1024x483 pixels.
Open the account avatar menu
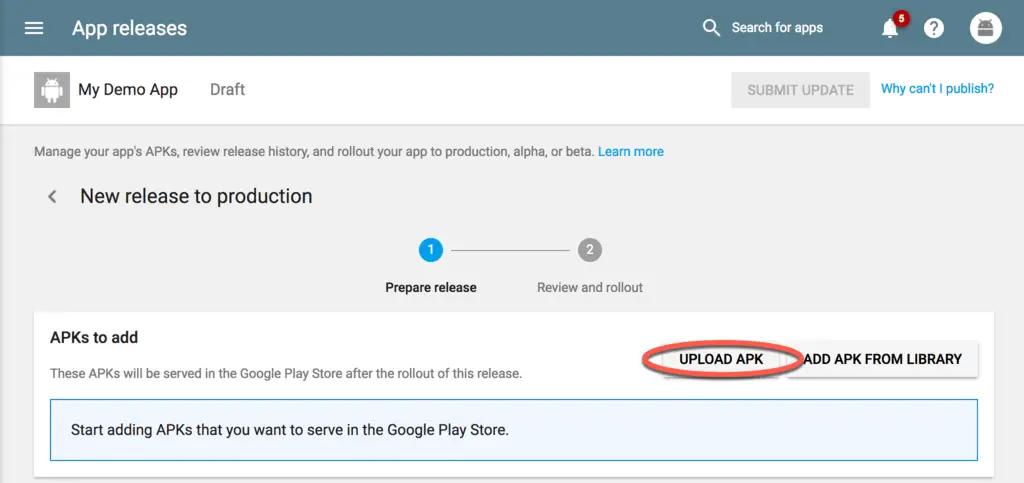click(x=985, y=28)
